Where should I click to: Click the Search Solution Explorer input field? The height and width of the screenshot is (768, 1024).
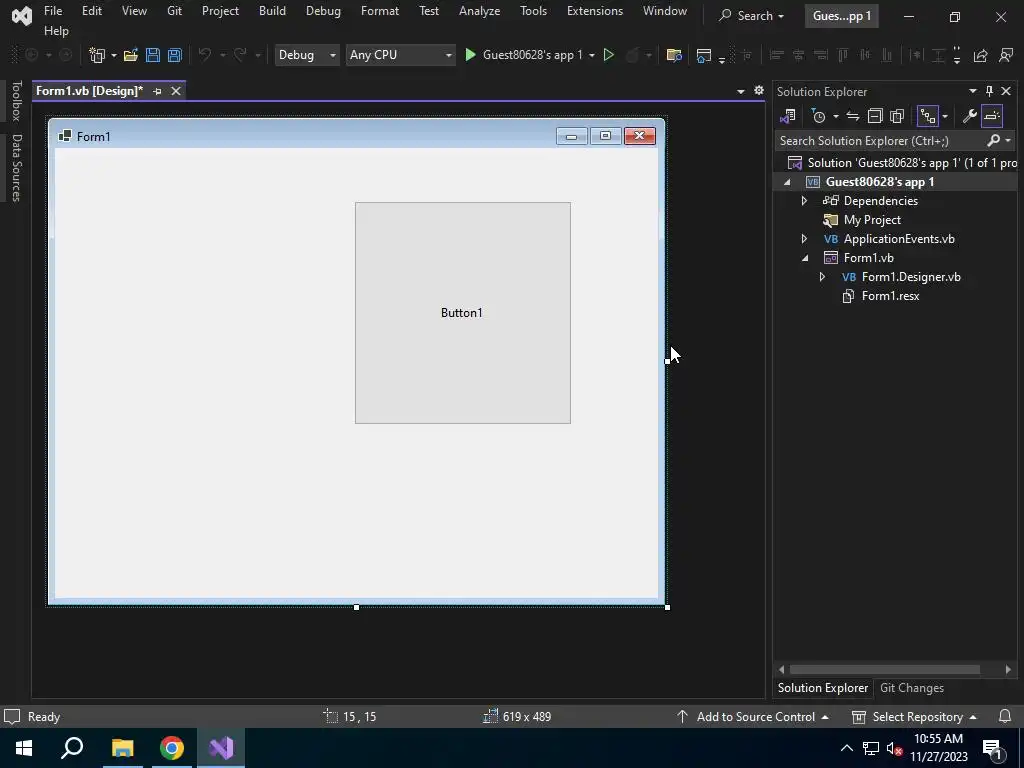(880, 140)
